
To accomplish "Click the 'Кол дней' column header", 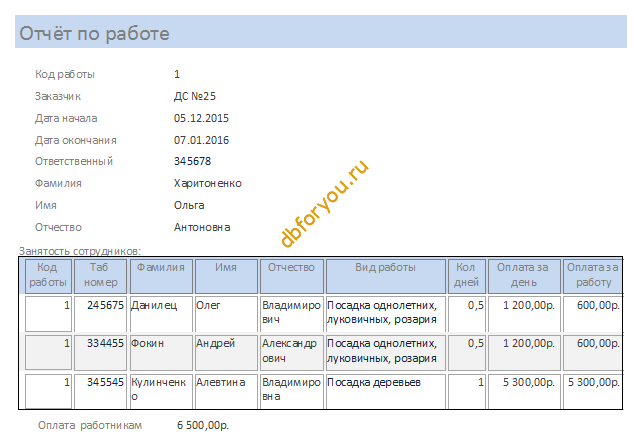I will coord(466,276).
